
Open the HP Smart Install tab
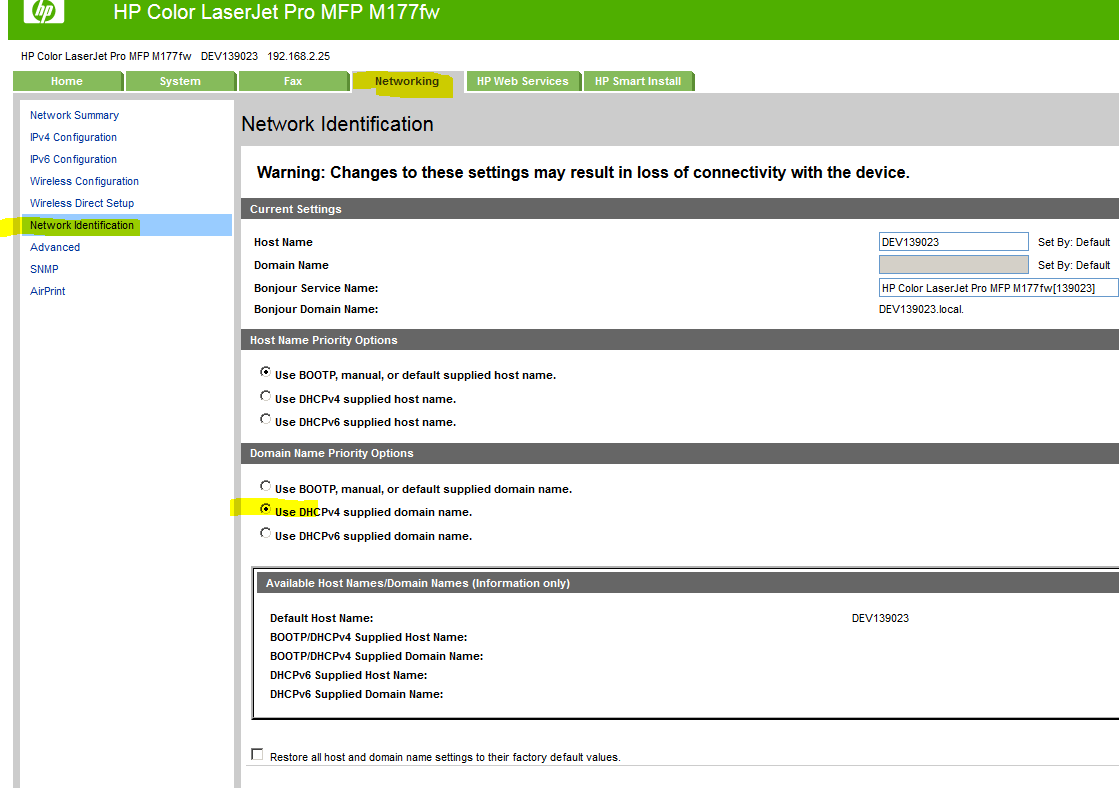638,81
